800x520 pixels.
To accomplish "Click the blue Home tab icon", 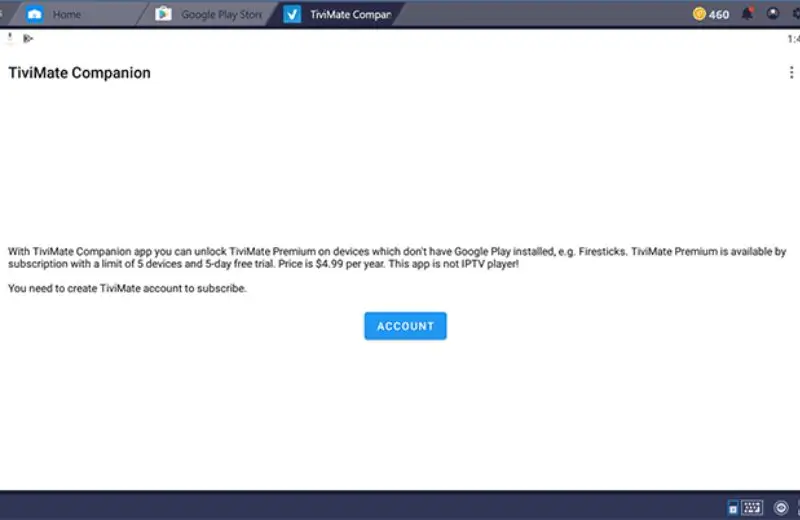I will pyautogui.click(x=35, y=15).
